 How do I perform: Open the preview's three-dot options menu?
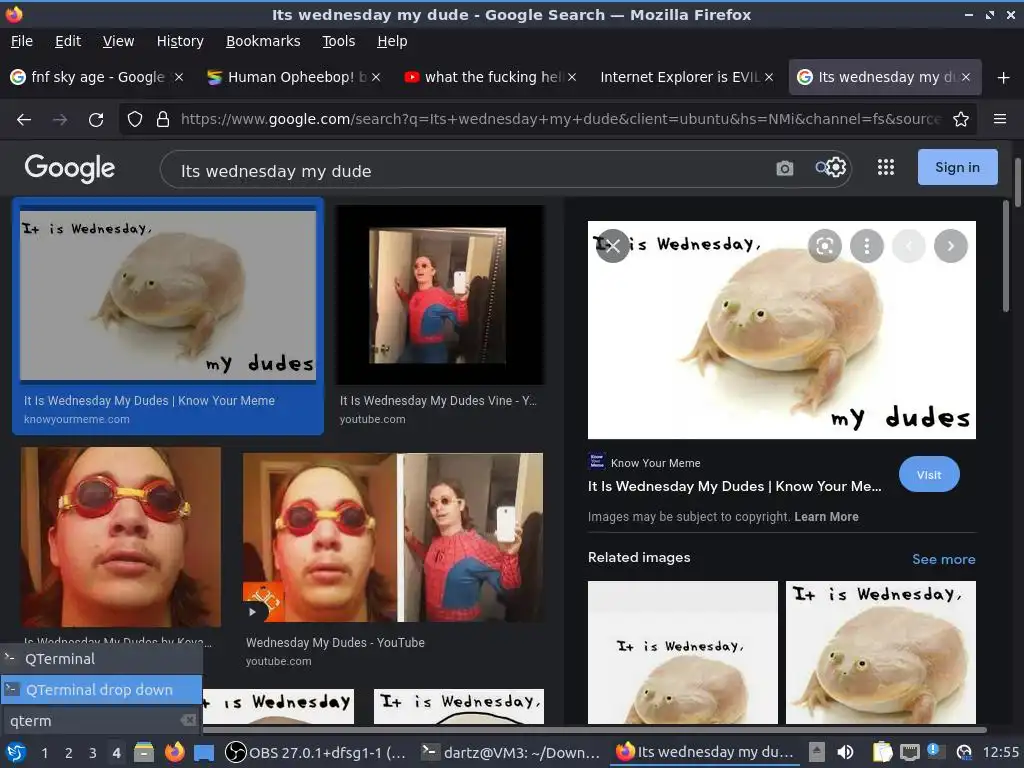tap(867, 246)
